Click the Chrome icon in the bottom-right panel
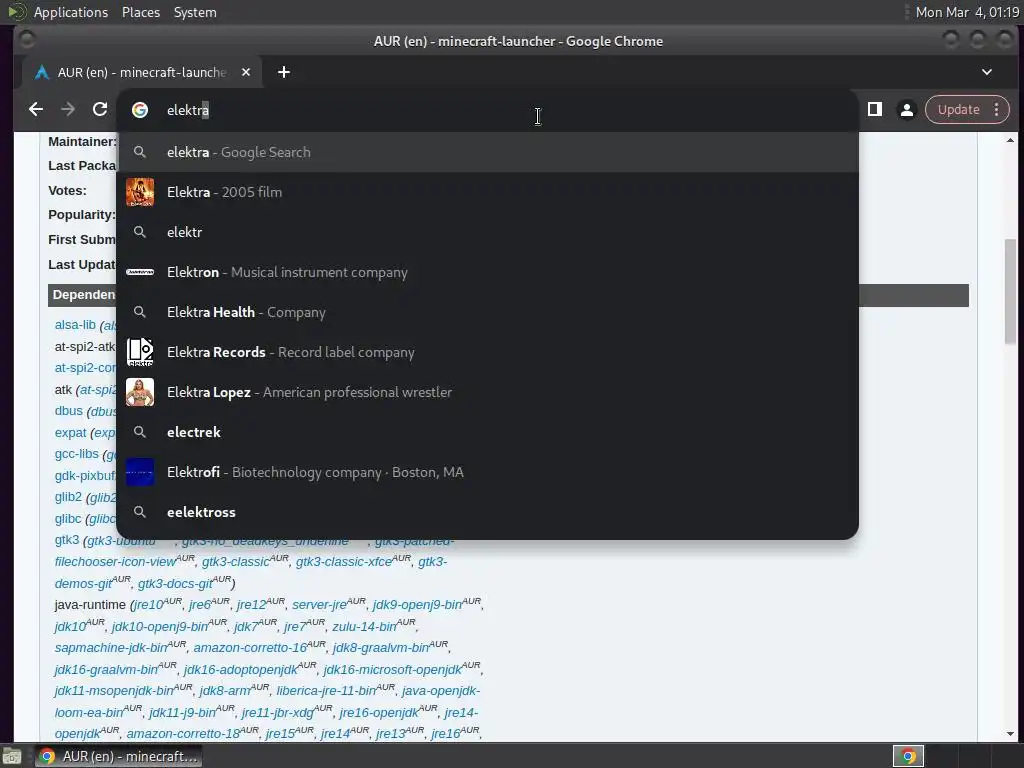The width and height of the screenshot is (1024, 768). pyautogui.click(x=908, y=756)
